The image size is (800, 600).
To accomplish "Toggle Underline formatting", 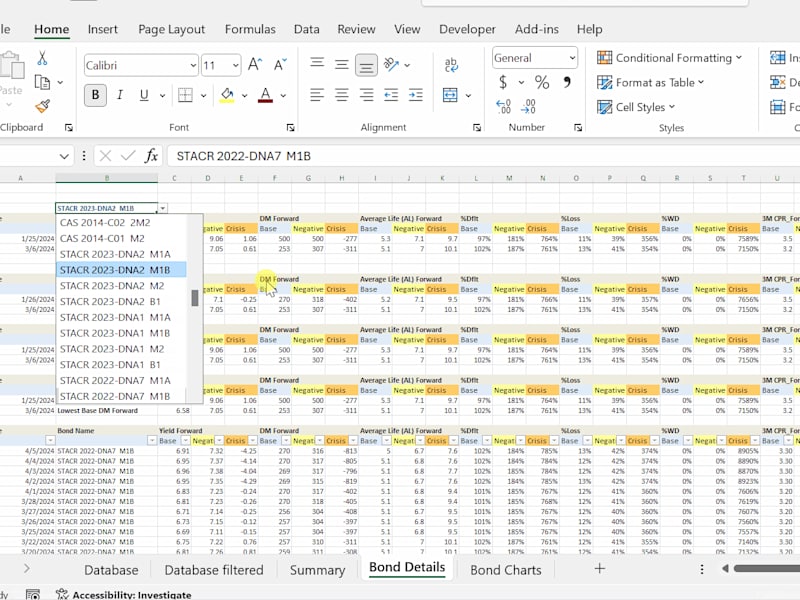I will click(x=144, y=95).
